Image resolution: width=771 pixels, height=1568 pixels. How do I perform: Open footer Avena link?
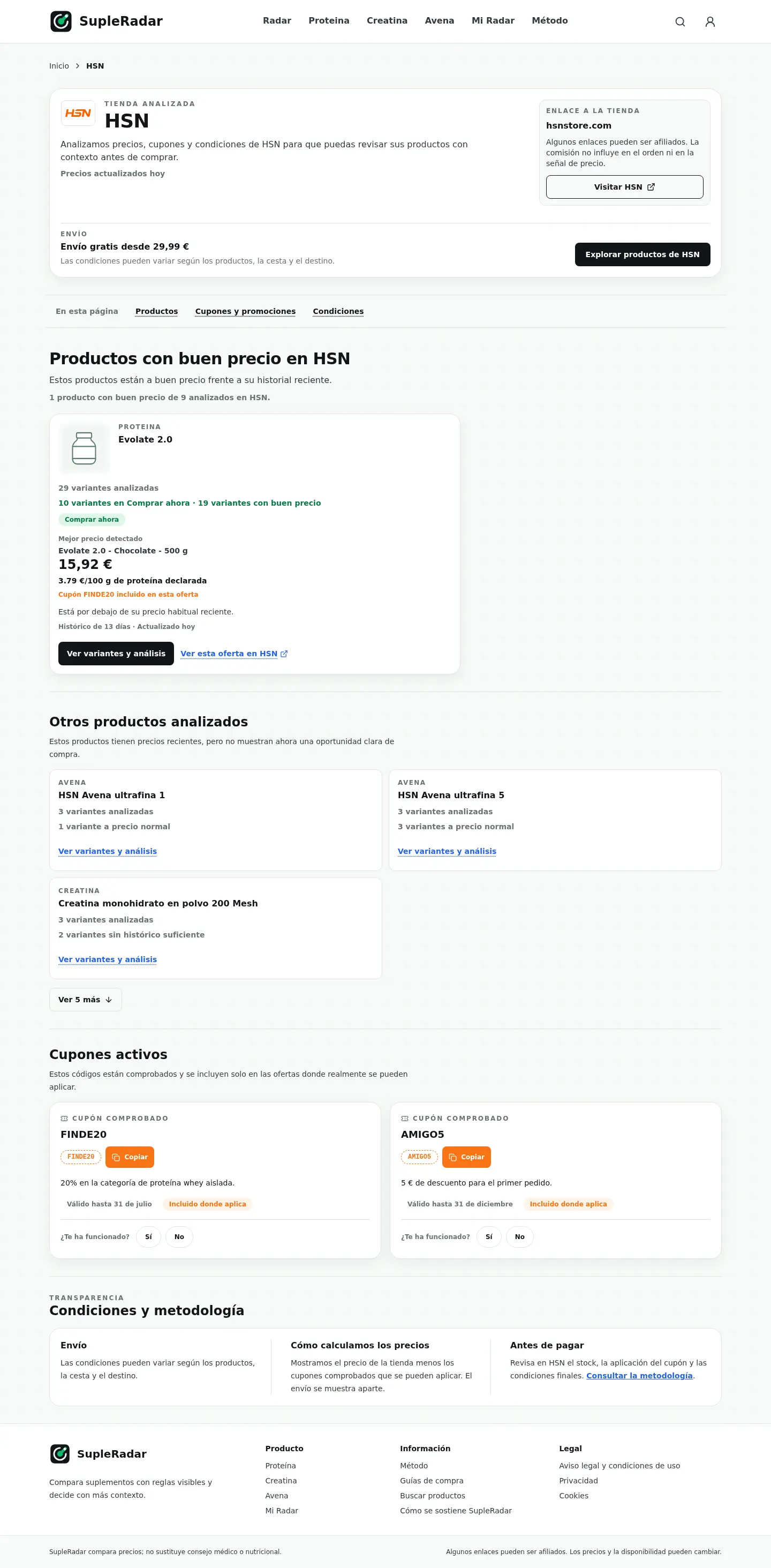click(x=277, y=1496)
